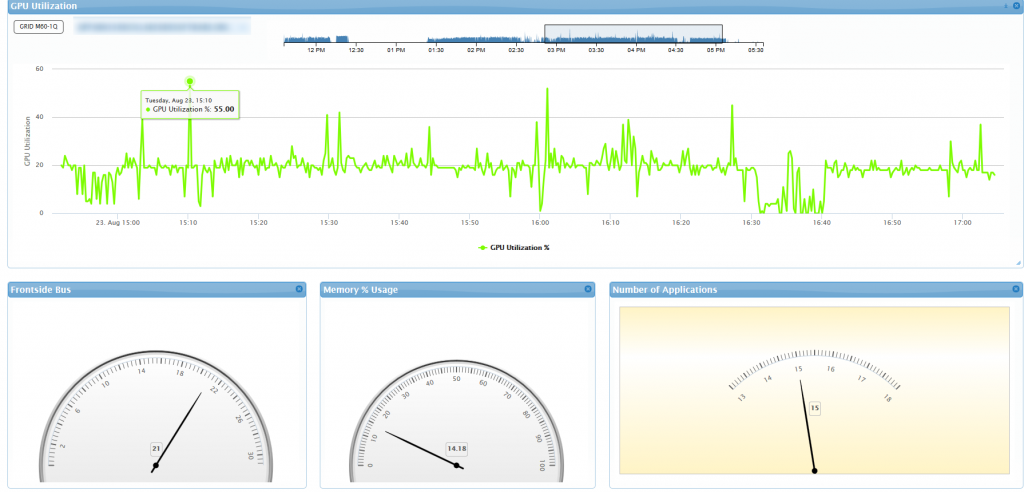Click the 15:30 x-axis label
1024x492 pixels.
[x=329, y=223]
